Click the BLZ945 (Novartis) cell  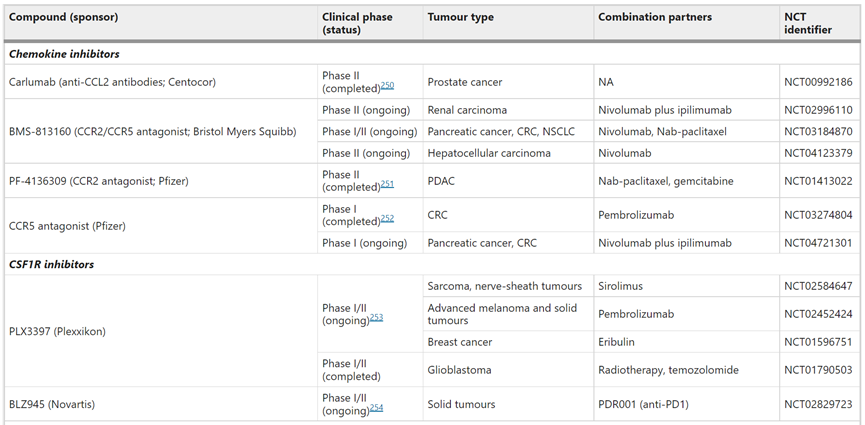point(161,404)
